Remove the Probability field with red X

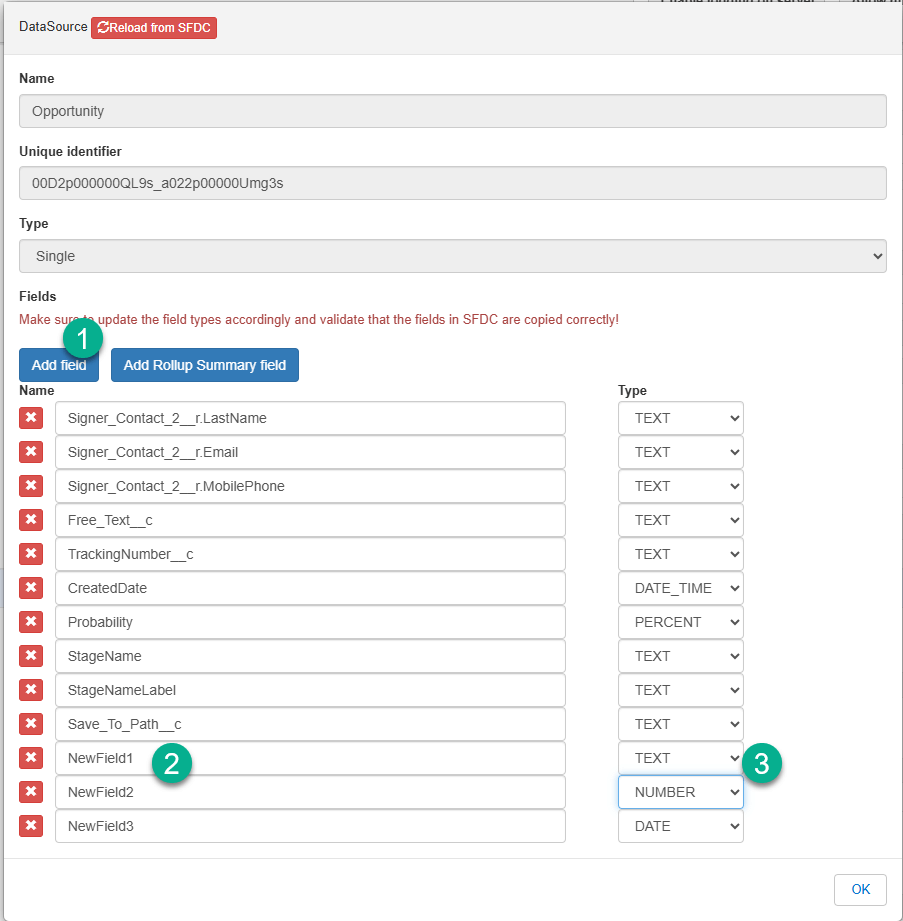tap(31, 622)
